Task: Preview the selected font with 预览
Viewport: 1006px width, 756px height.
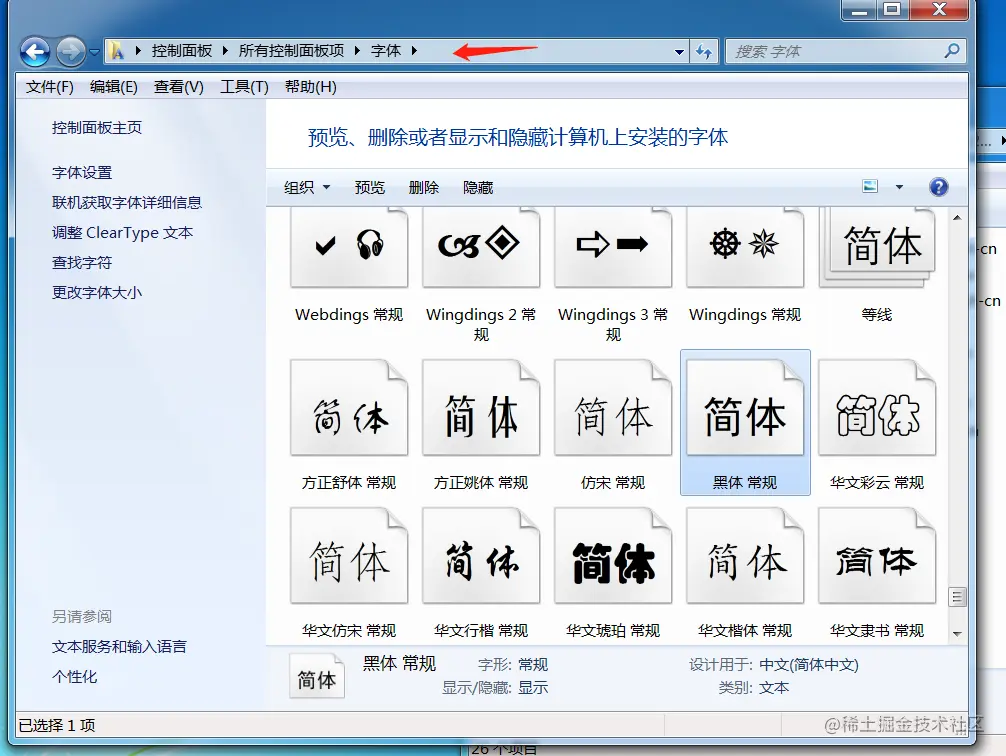Action: 370,187
